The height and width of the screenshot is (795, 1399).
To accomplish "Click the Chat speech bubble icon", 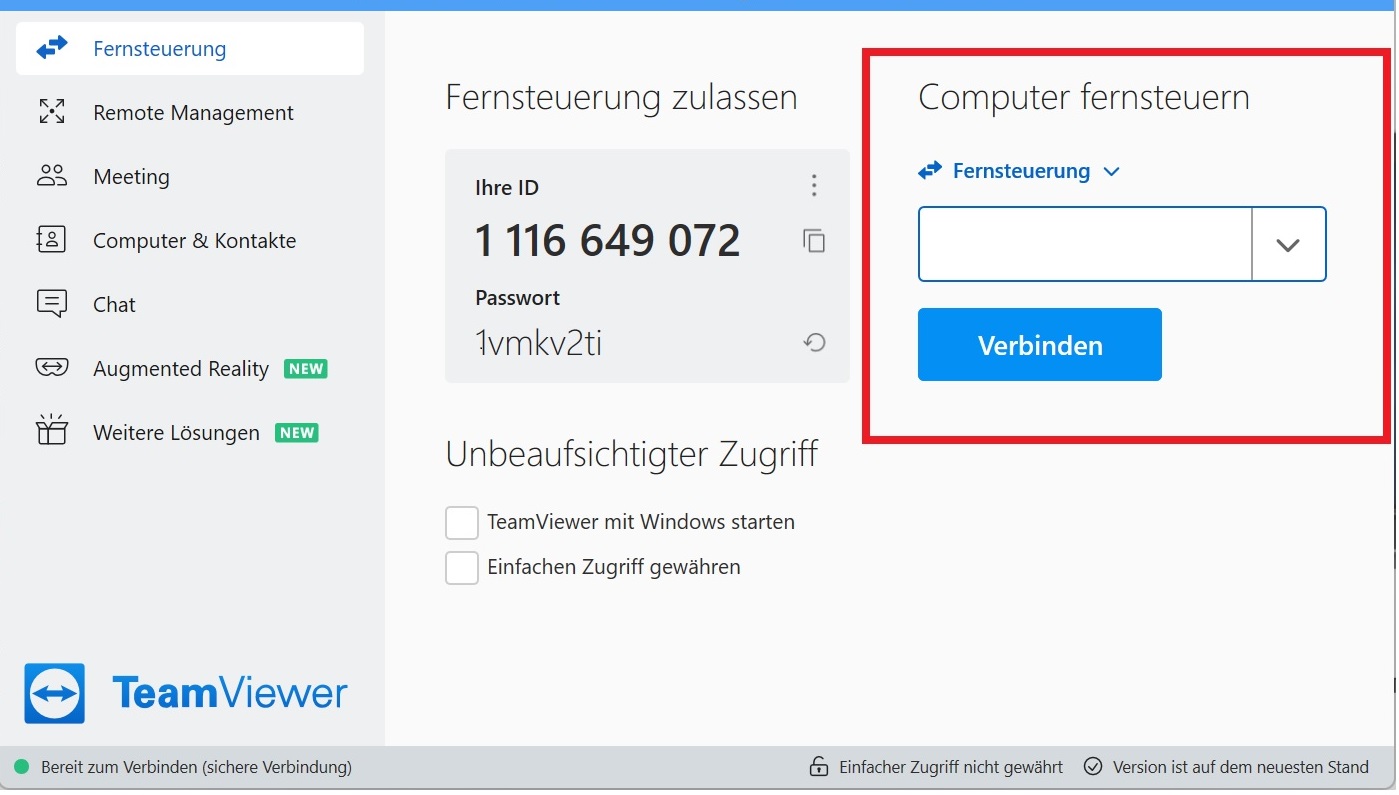I will (x=51, y=304).
